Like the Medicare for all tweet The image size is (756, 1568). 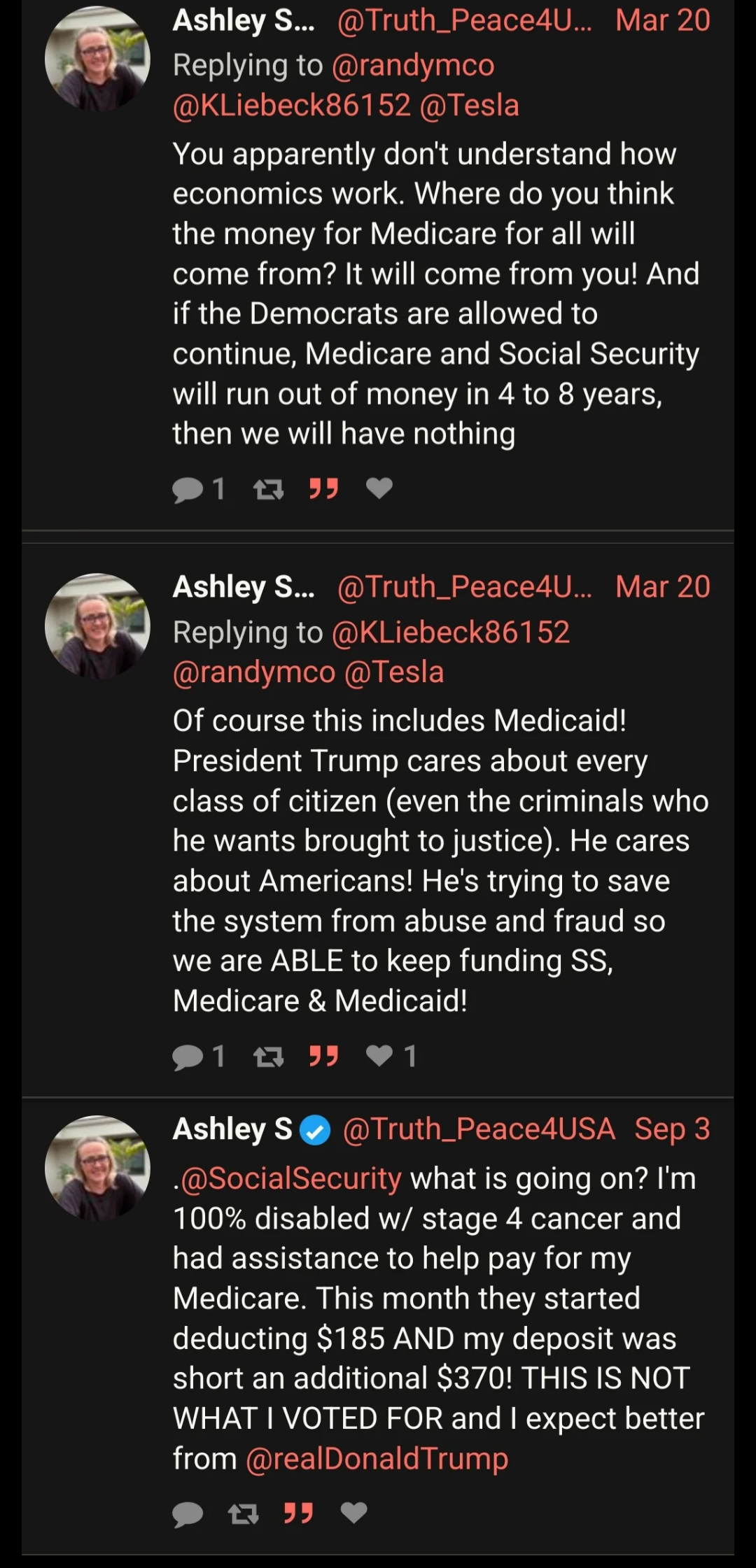point(379,488)
